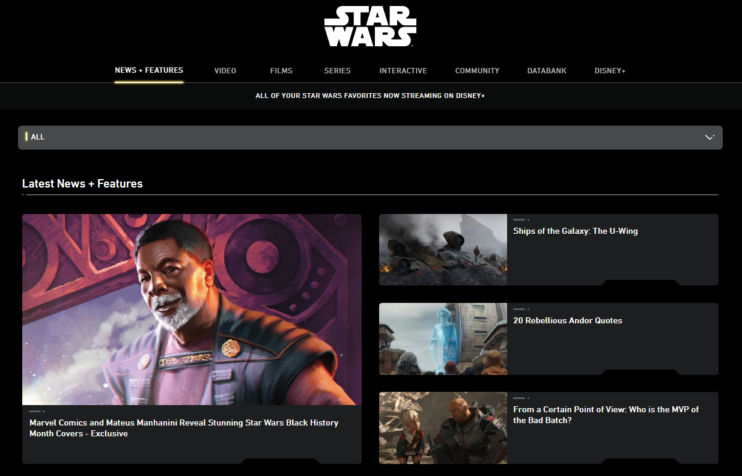
Task: Open the U-Wing article thumbnail
Action: point(443,249)
